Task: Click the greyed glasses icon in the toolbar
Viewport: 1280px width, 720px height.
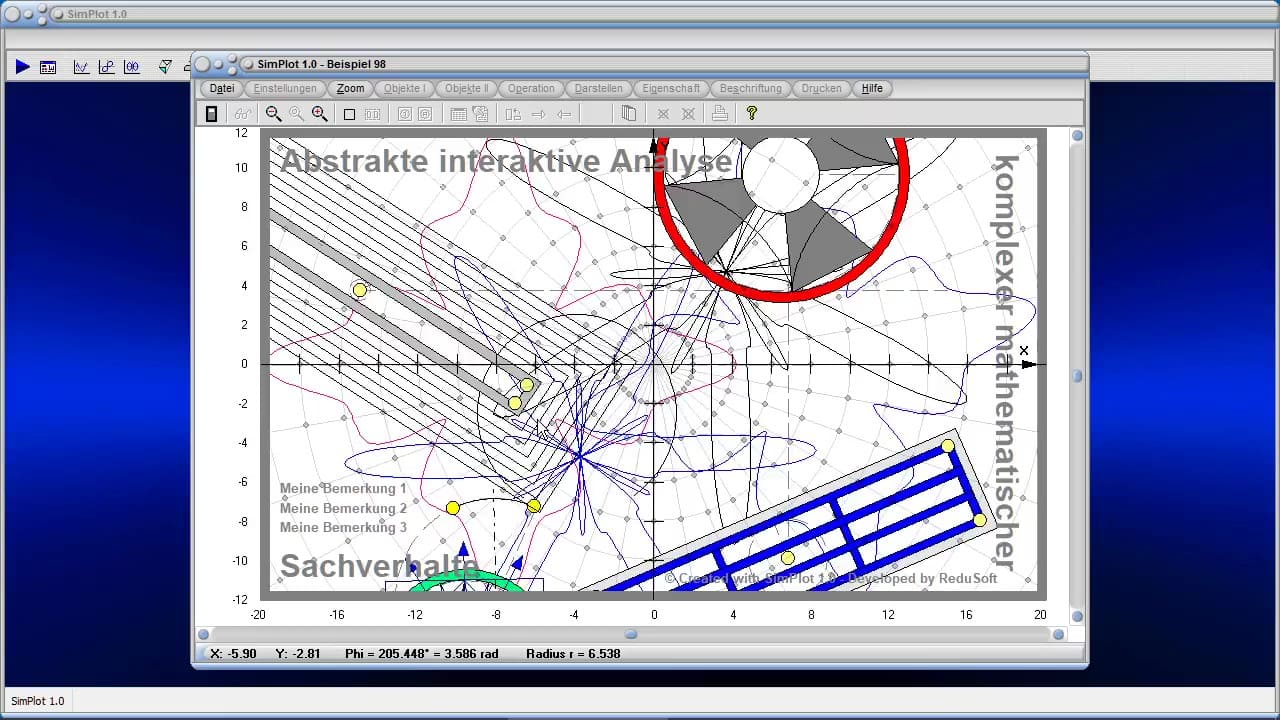Action: pyautogui.click(x=242, y=114)
